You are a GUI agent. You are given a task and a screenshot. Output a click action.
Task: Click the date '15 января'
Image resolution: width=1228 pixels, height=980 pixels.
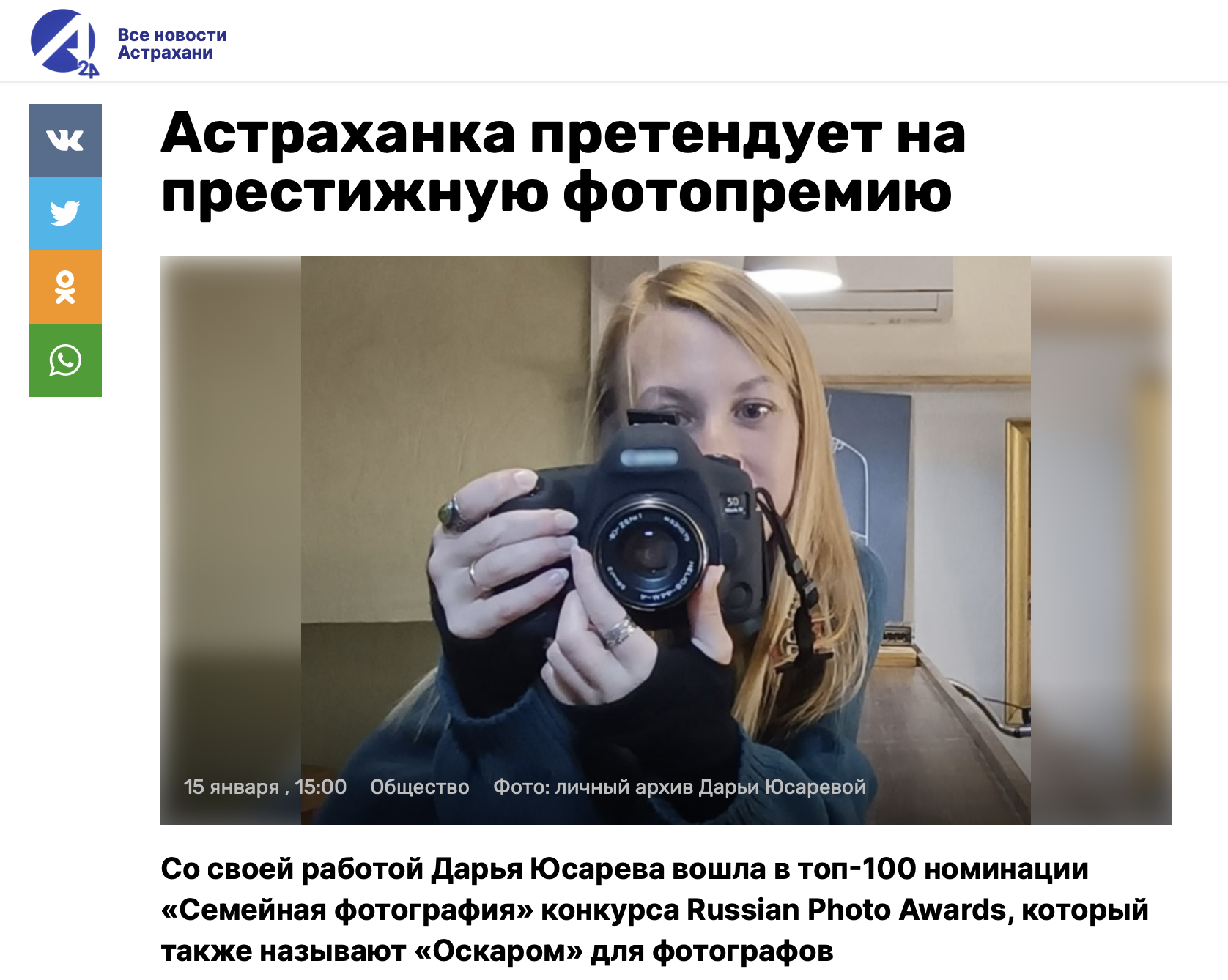point(232,787)
